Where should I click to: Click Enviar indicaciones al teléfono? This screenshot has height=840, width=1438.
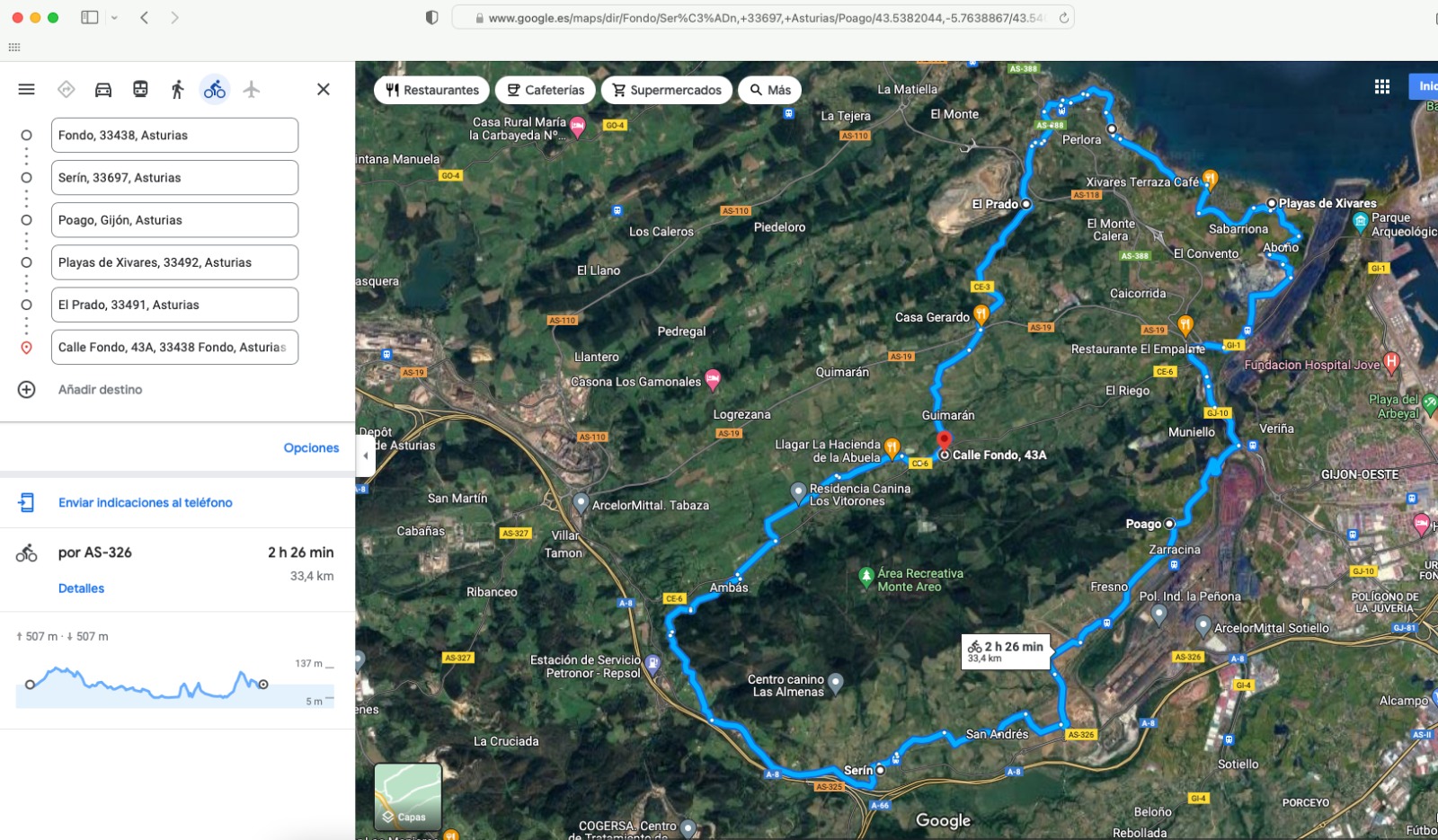(146, 502)
